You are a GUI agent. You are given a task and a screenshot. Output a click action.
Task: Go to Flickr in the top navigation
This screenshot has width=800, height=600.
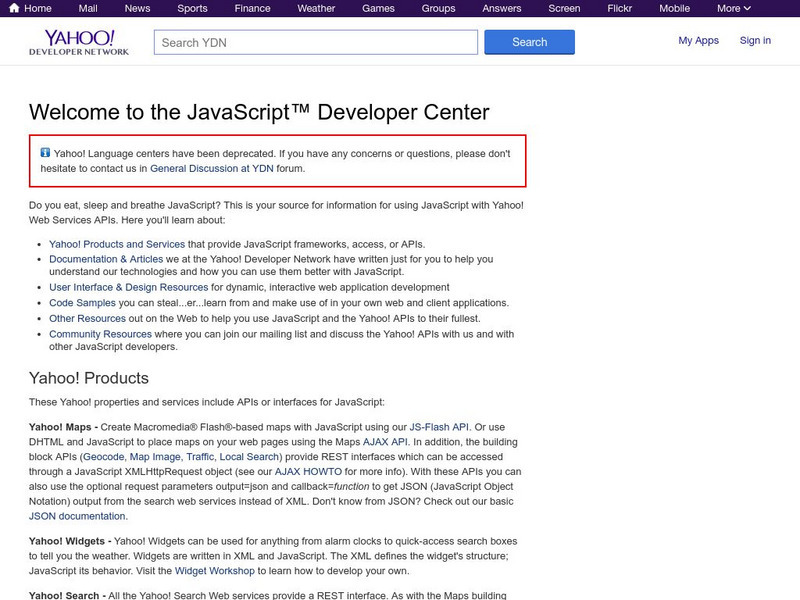pos(619,8)
